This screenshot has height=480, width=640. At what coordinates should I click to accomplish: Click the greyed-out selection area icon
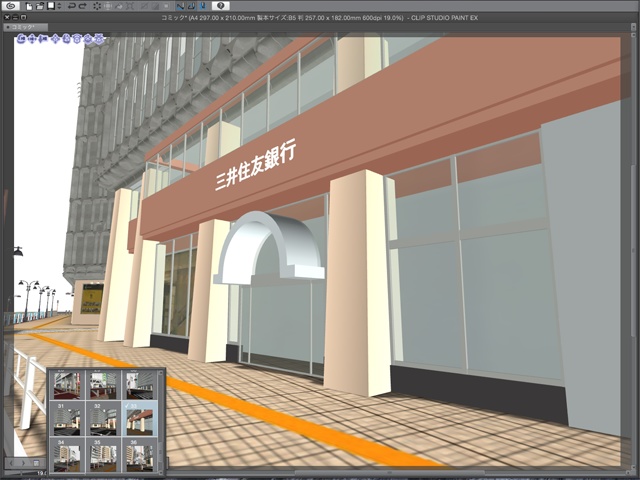coord(109,6)
